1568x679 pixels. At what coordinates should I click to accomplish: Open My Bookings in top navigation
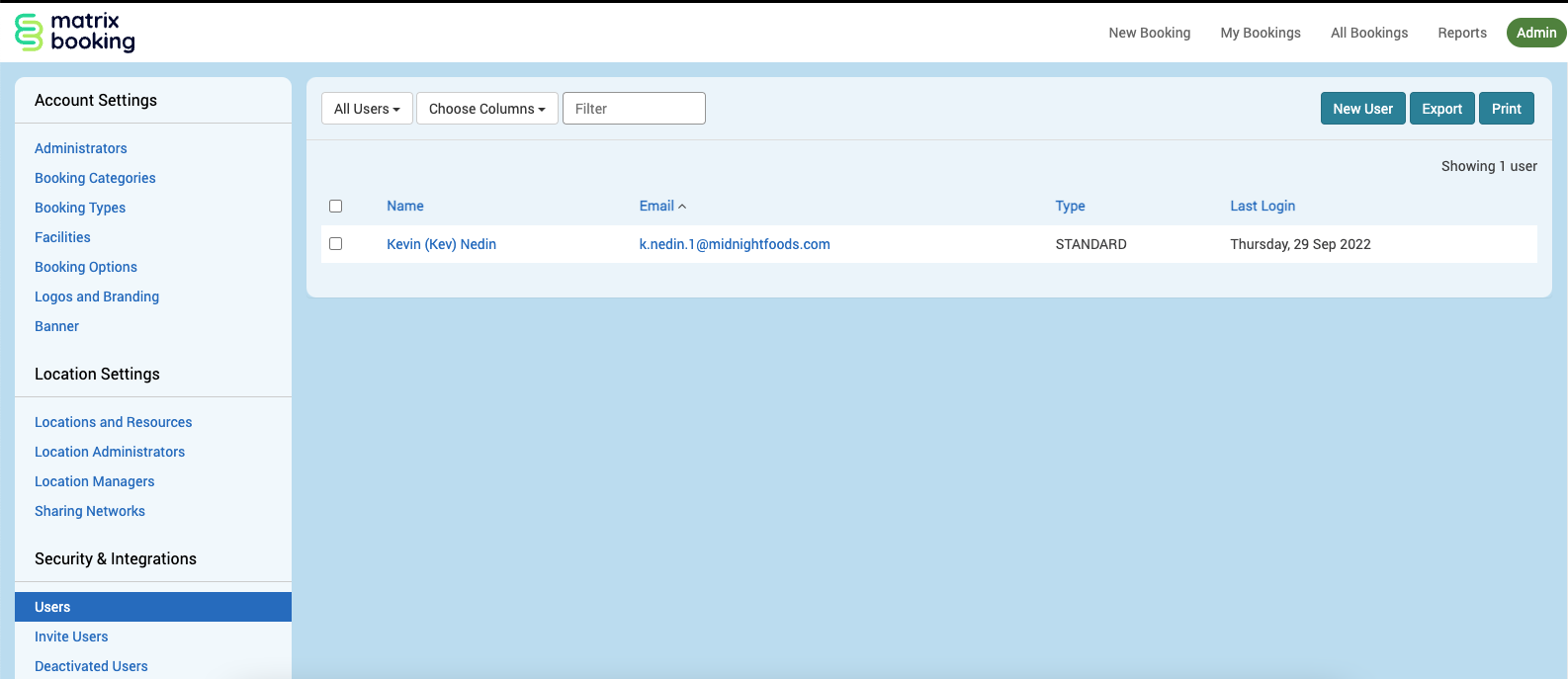[1260, 33]
